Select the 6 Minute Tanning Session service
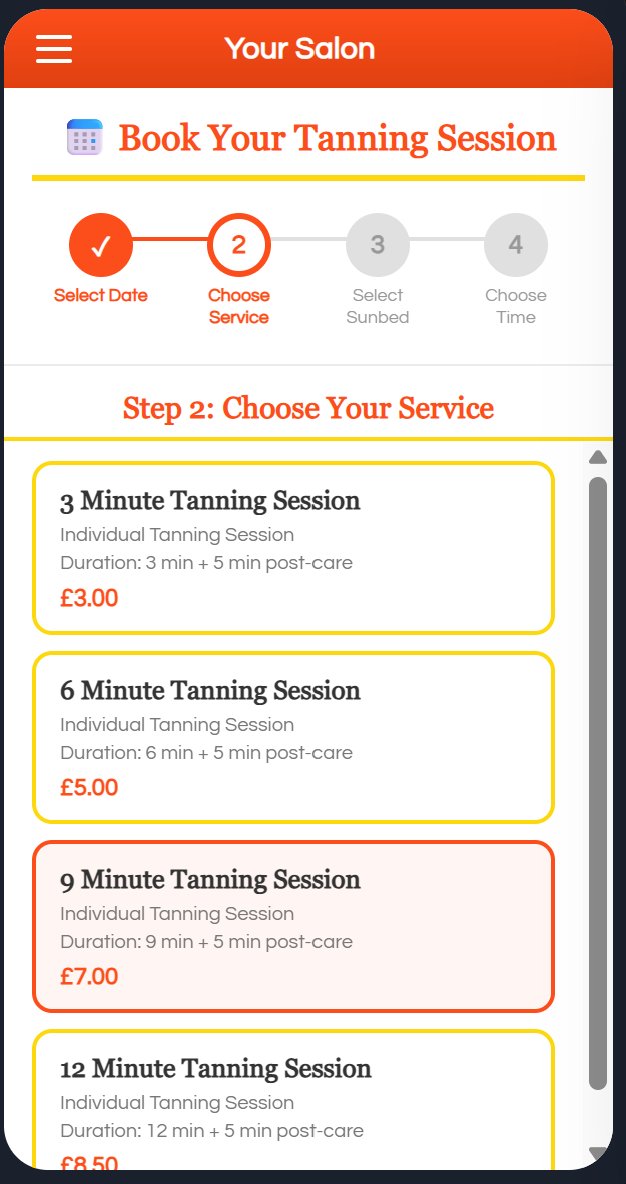 292,737
